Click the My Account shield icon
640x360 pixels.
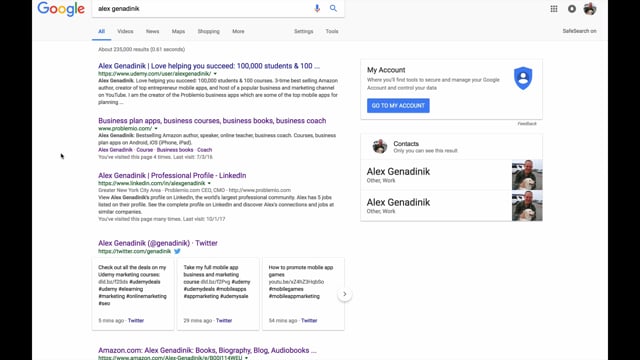click(523, 78)
